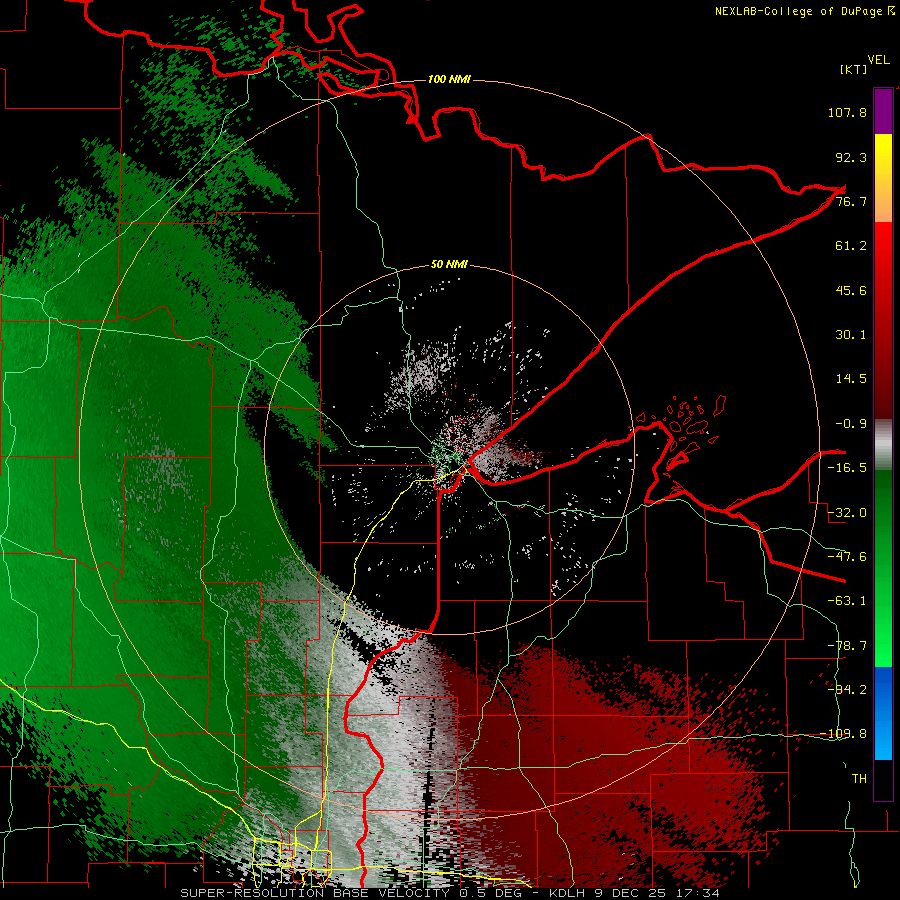Pick the gray near-zero color bar segment
The height and width of the screenshot is (900, 900).
(x=883, y=445)
